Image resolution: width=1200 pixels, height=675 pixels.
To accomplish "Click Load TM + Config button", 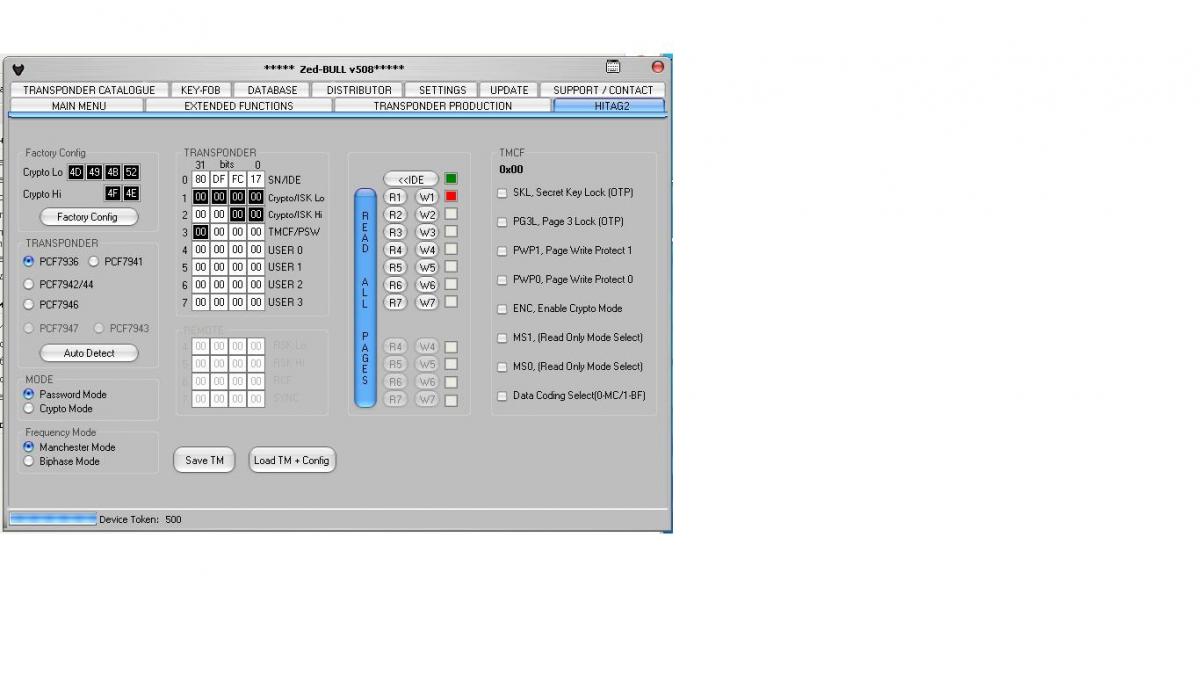I will pyautogui.click(x=291, y=460).
